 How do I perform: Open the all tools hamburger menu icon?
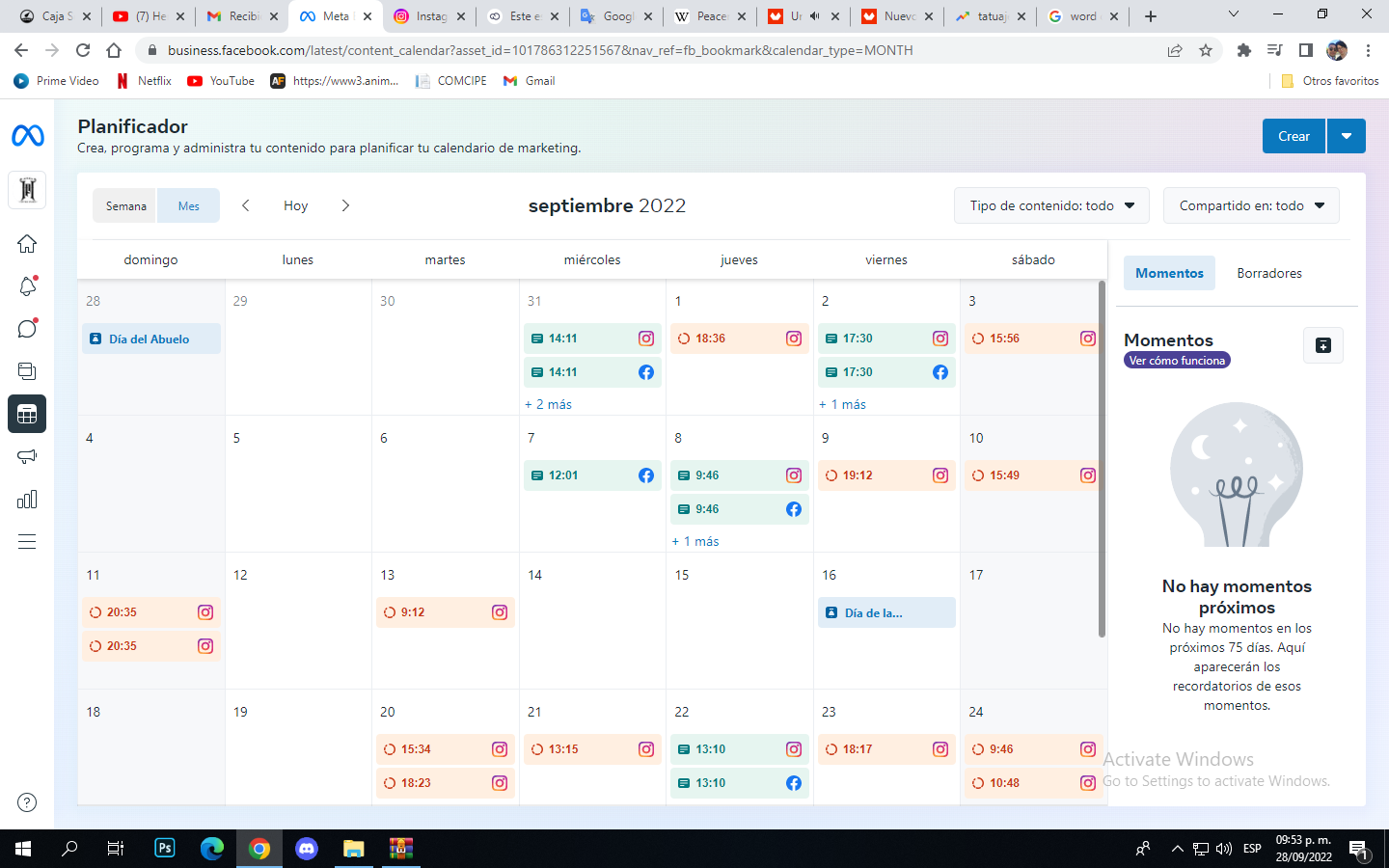pos(27,541)
